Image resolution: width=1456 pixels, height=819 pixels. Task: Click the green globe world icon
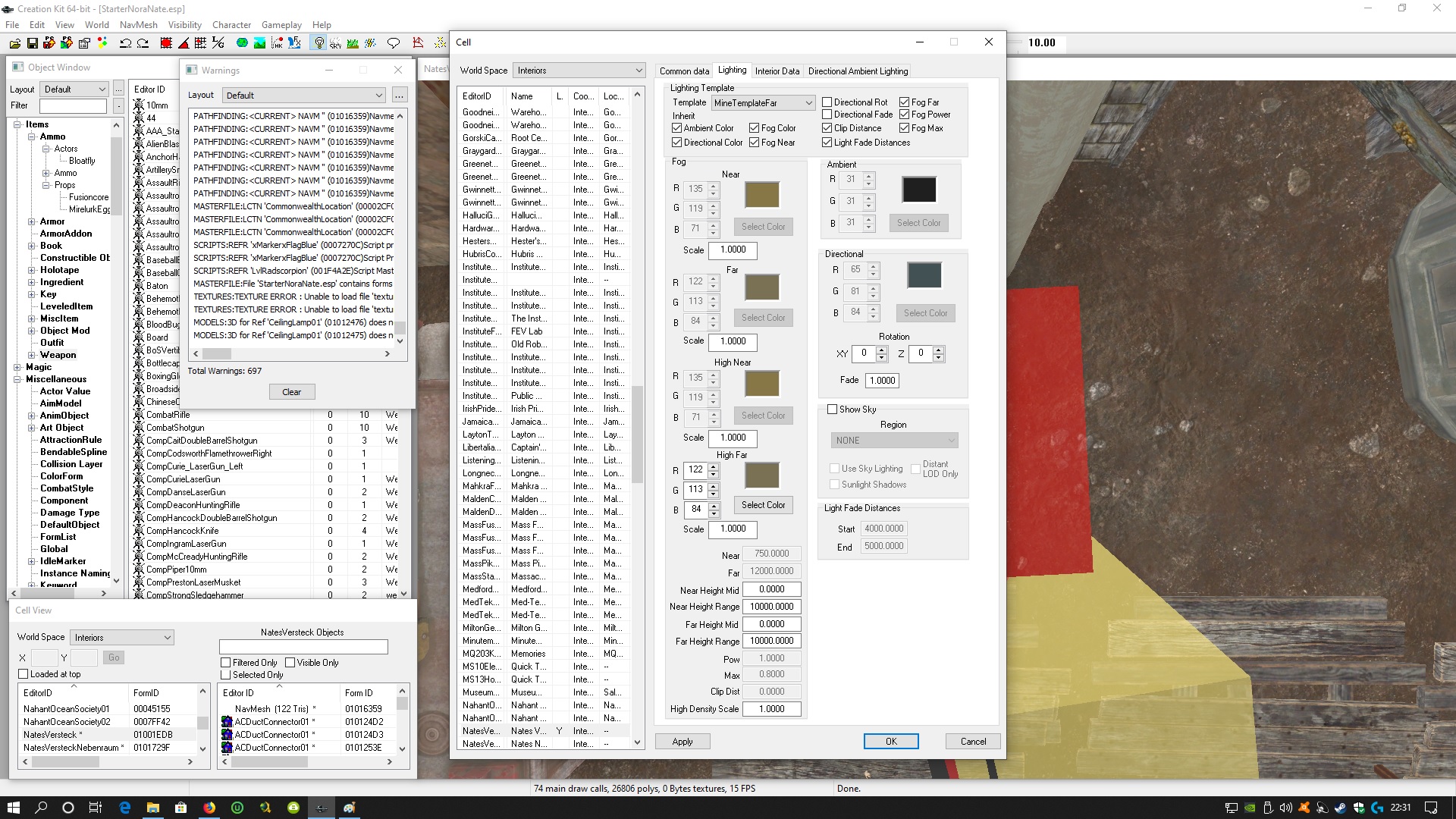click(242, 43)
